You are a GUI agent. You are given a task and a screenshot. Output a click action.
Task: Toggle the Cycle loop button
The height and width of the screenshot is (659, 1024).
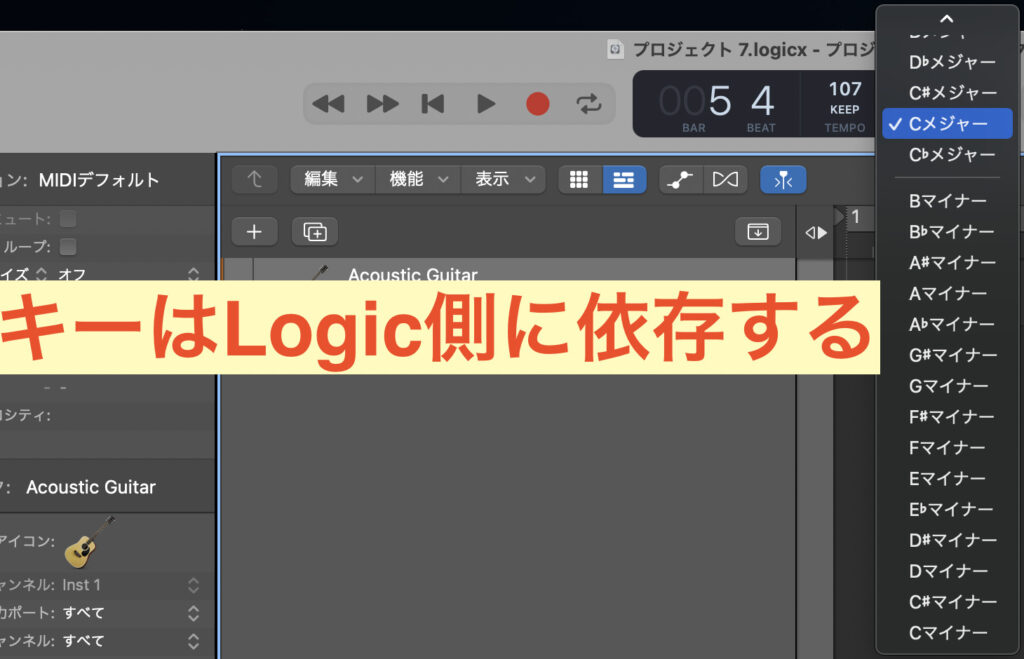(x=588, y=104)
